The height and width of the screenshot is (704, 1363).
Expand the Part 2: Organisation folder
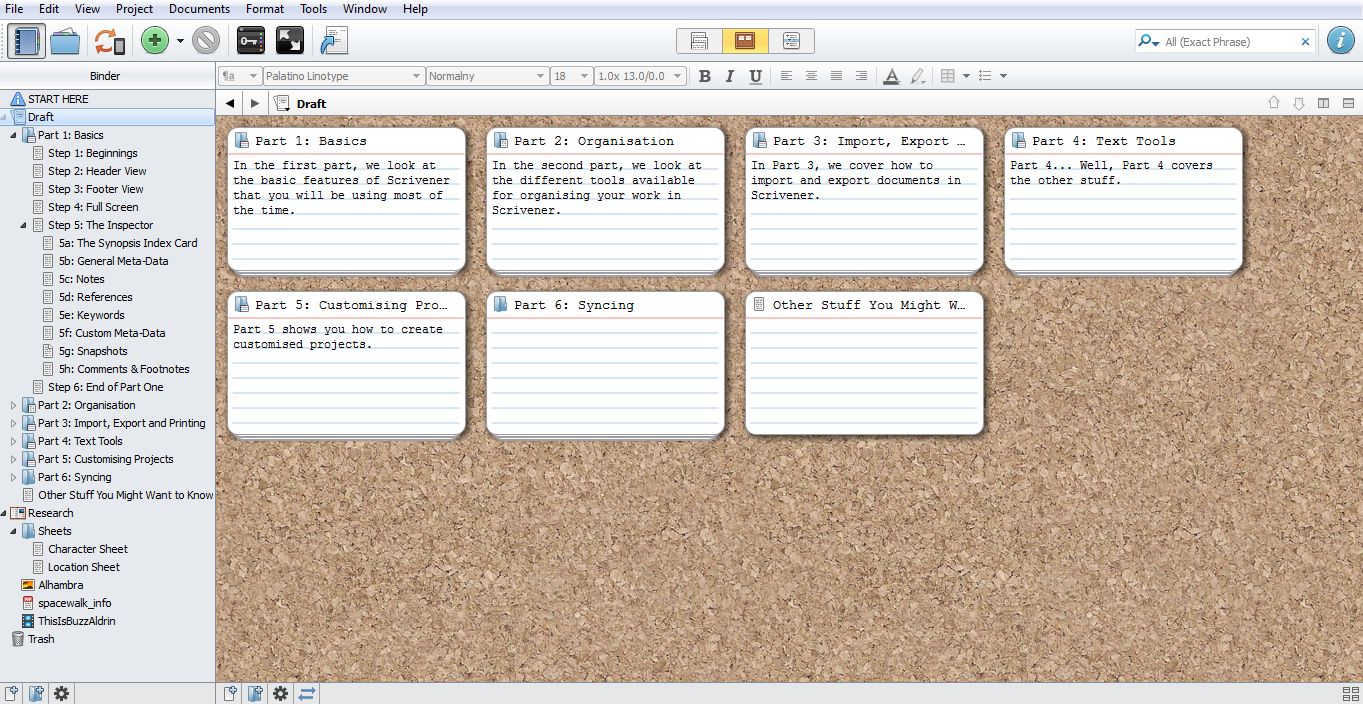[x=14, y=405]
